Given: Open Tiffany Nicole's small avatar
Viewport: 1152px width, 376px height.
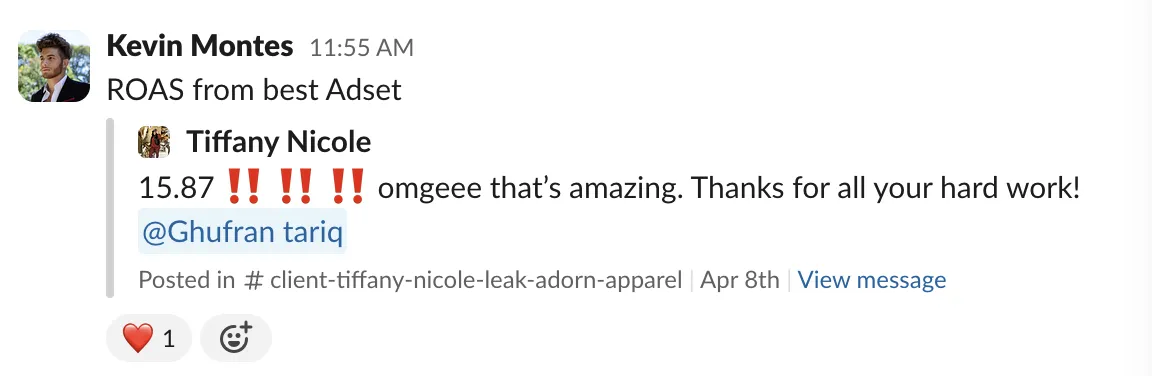Looking at the screenshot, I should [154, 142].
